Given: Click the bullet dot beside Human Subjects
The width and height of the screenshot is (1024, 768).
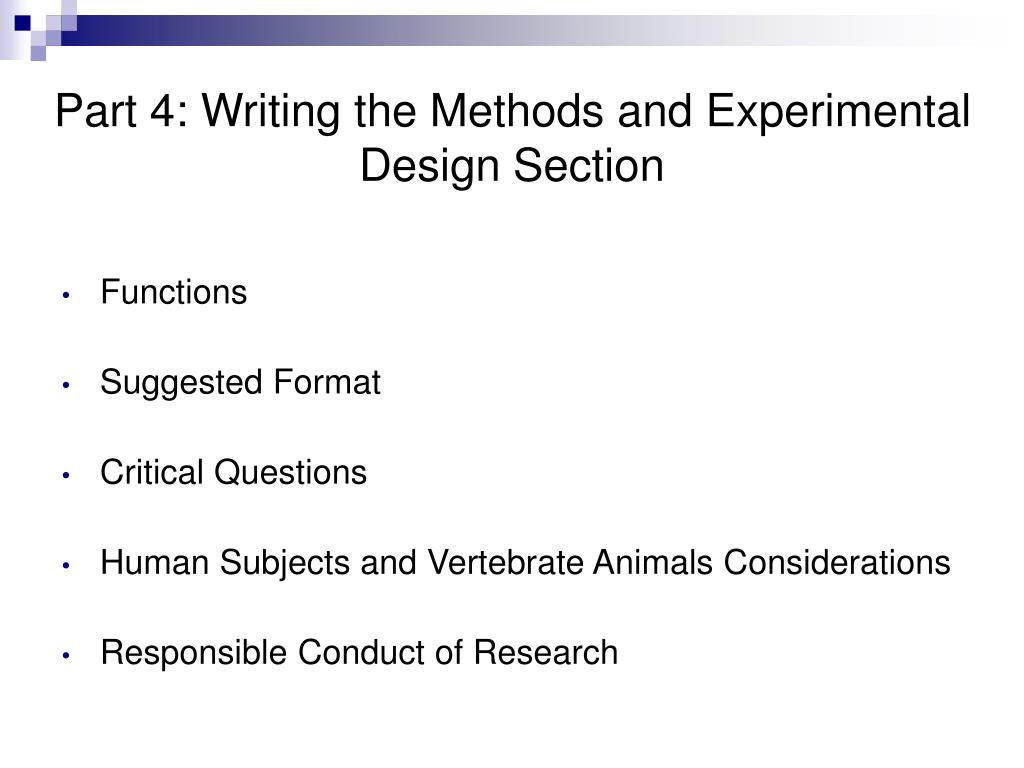Looking at the screenshot, I should (x=65, y=566).
